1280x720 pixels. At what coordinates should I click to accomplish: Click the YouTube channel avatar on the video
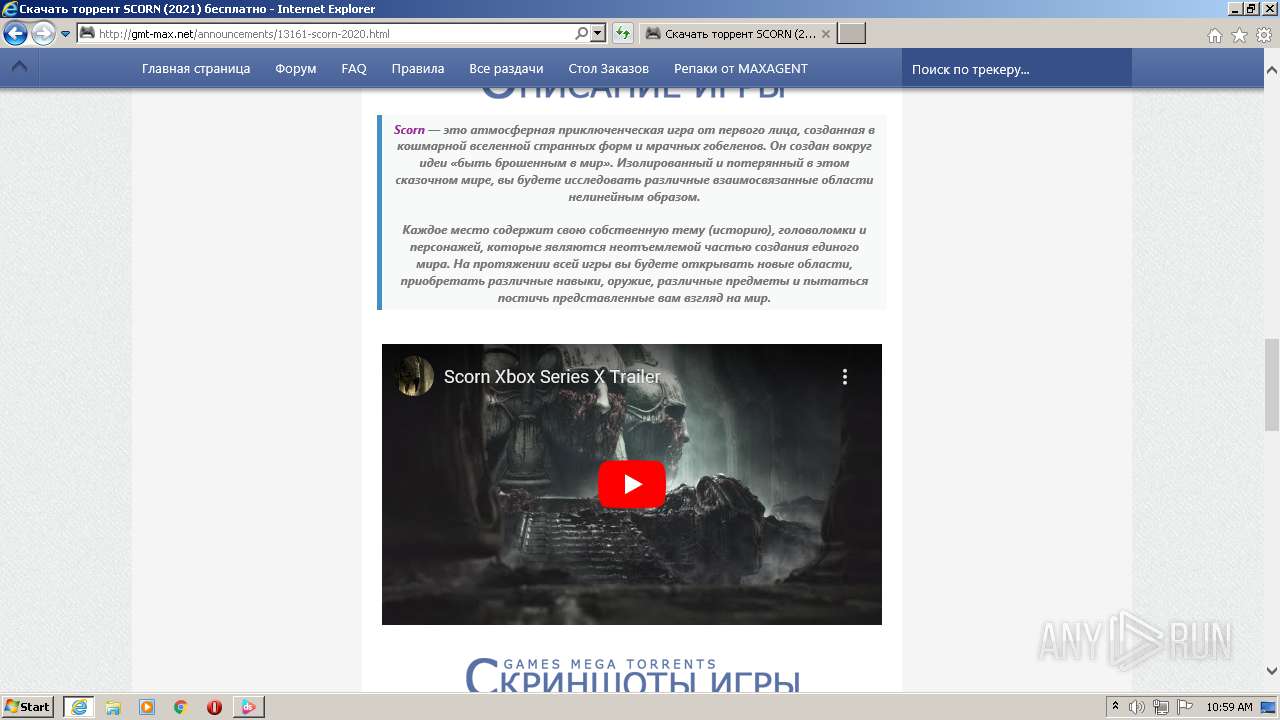414,377
